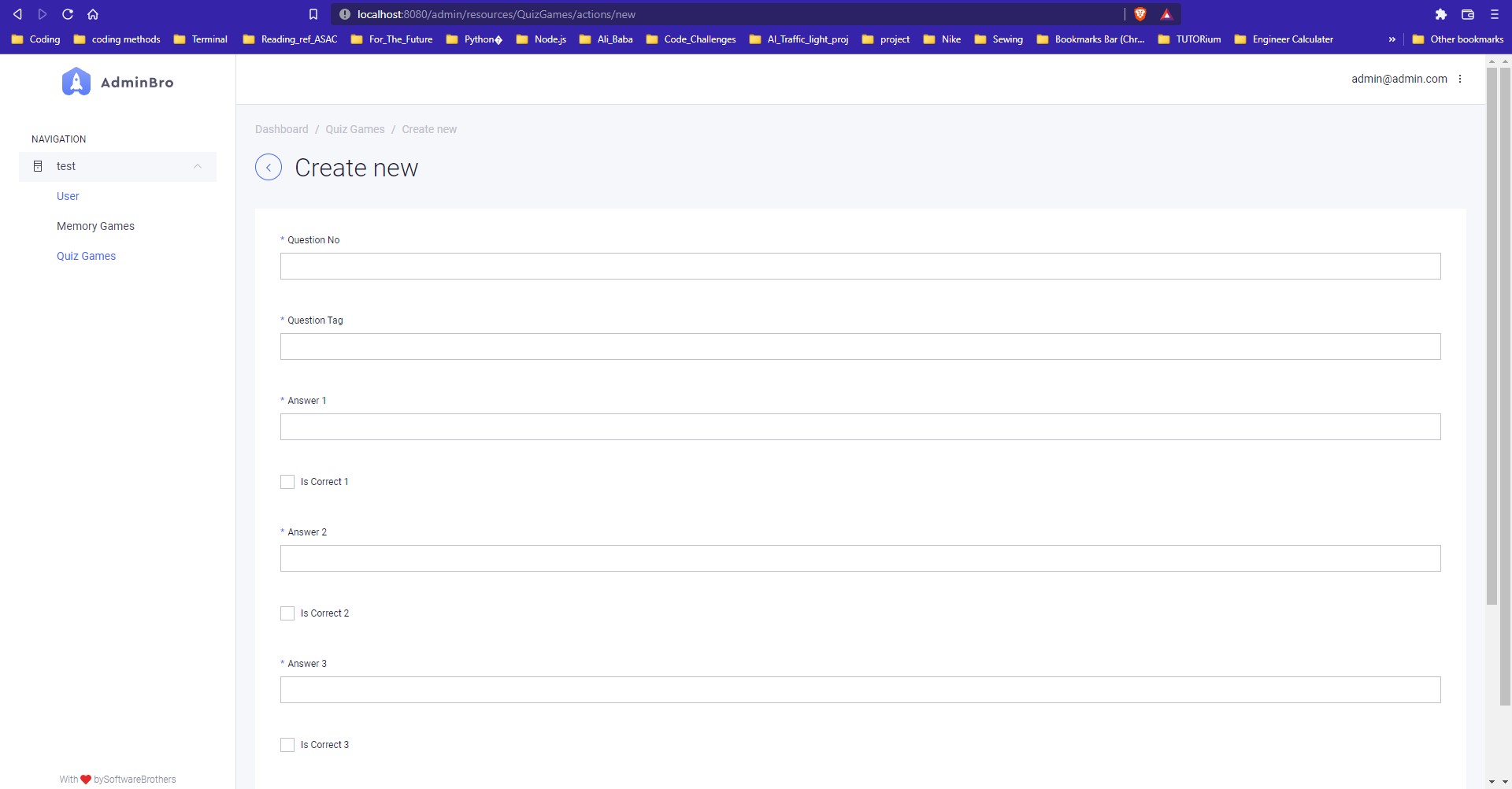Open the Code_Challenges bookmarks folder
Screen dimensions: 1512x789
click(x=691, y=39)
